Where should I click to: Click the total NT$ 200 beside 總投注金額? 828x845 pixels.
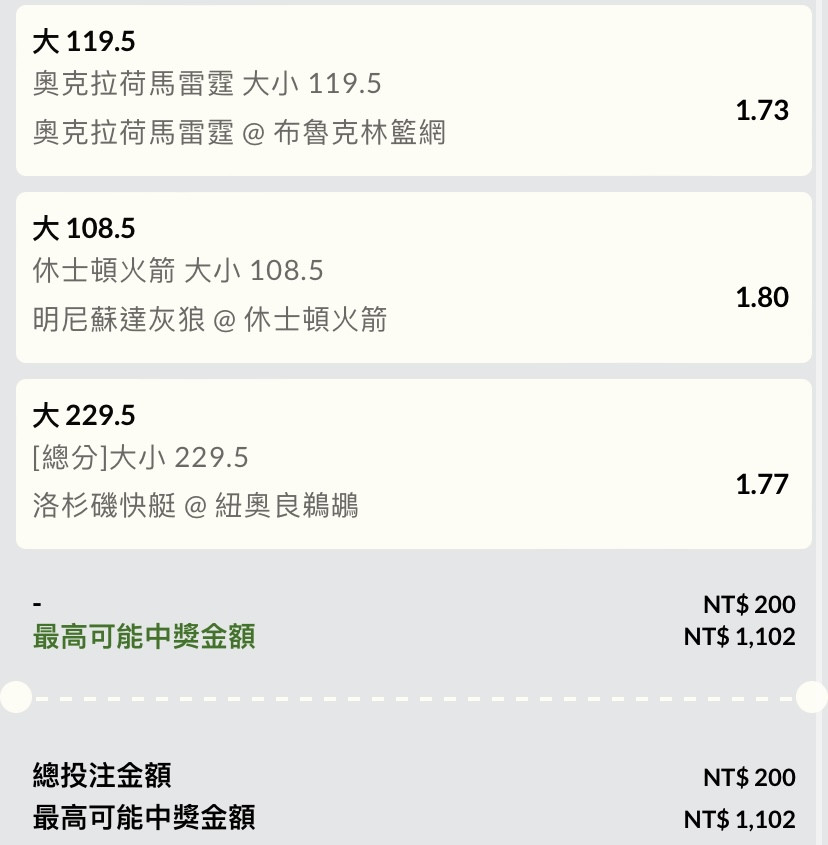pyautogui.click(x=749, y=777)
